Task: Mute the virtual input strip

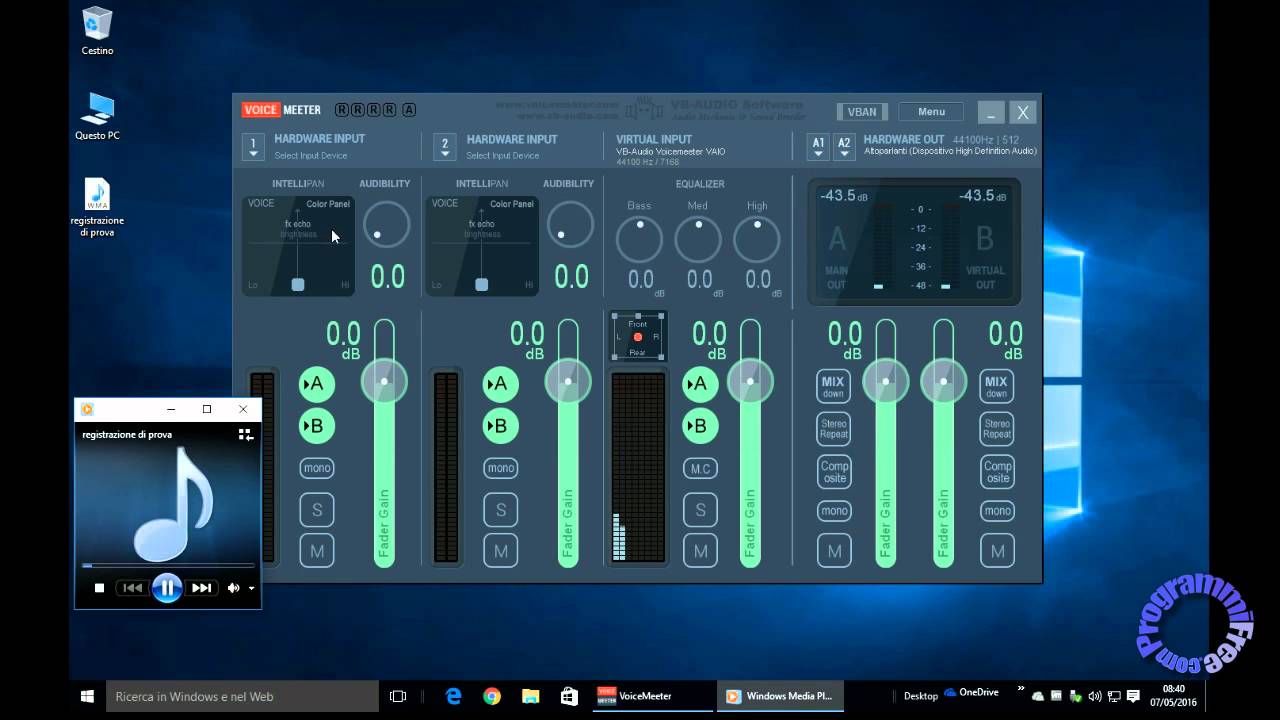Action: tap(700, 551)
